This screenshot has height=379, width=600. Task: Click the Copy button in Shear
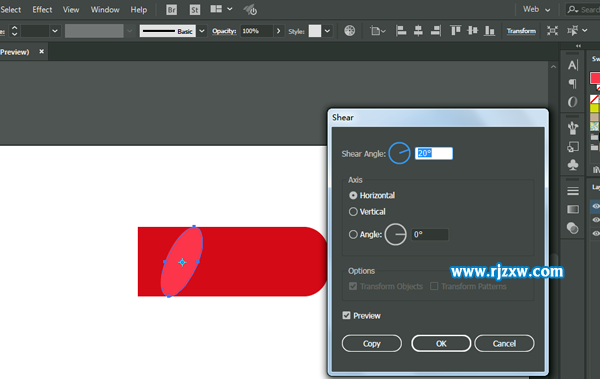tap(372, 343)
